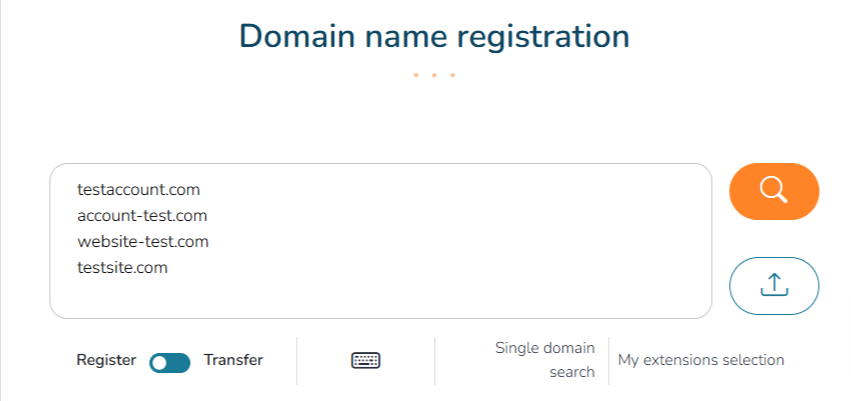Screen dimensions: 851x401
Task: Open the virtual keyboard icon
Action: [x=366, y=361]
